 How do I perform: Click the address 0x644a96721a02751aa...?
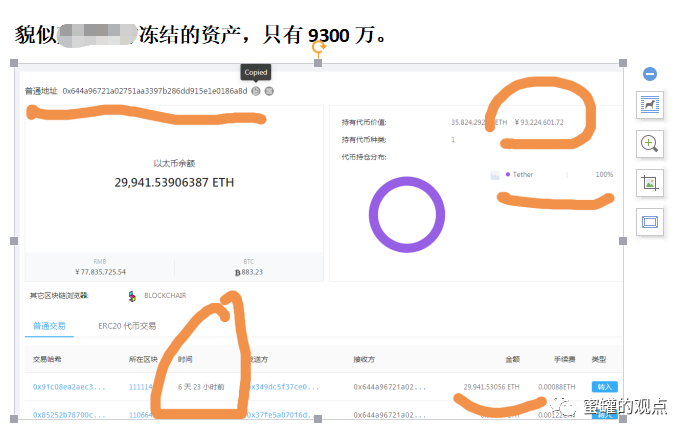click(154, 91)
